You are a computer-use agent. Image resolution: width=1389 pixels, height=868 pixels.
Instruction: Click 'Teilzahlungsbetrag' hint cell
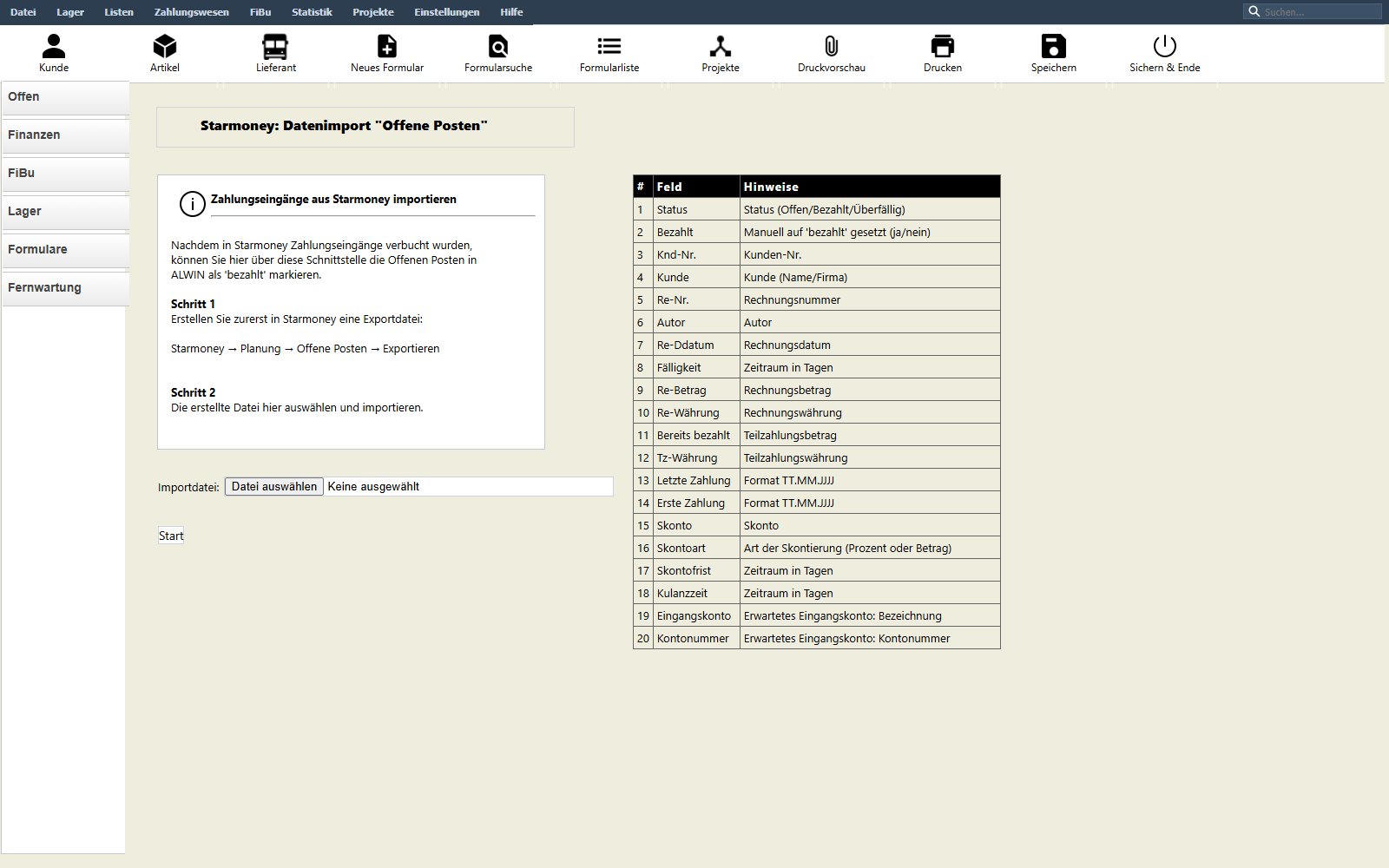(x=870, y=435)
